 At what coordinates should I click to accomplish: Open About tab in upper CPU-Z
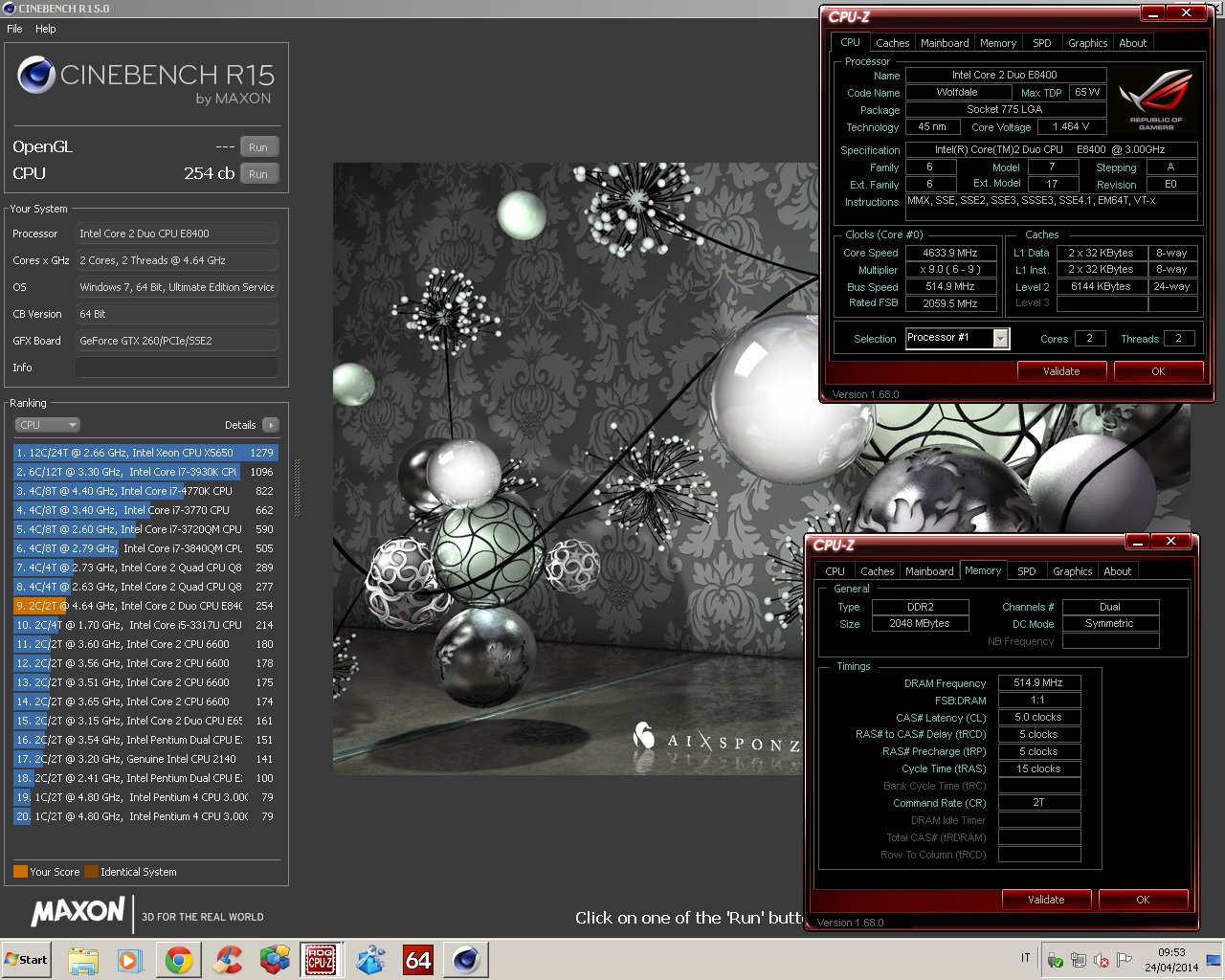[x=1133, y=43]
